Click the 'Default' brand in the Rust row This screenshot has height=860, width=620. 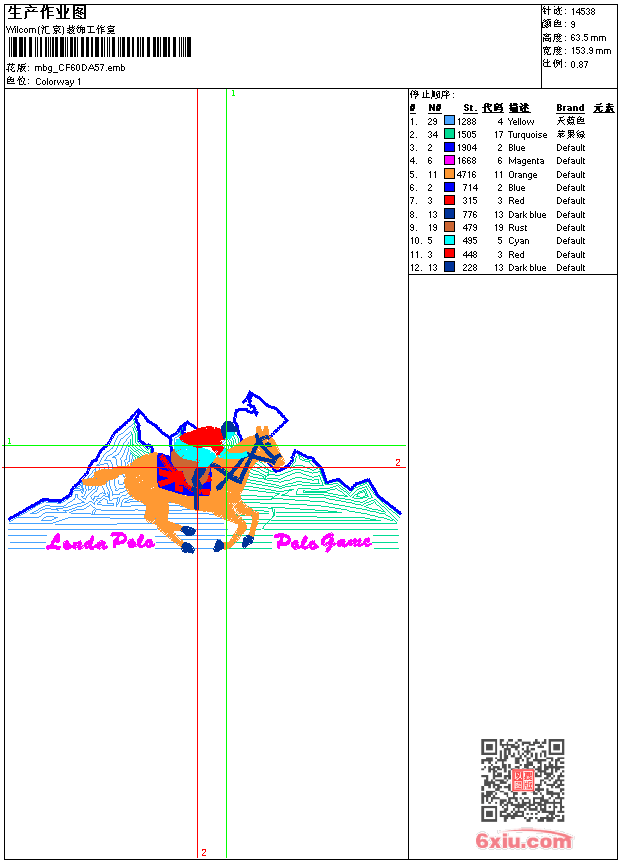[x=571, y=228]
